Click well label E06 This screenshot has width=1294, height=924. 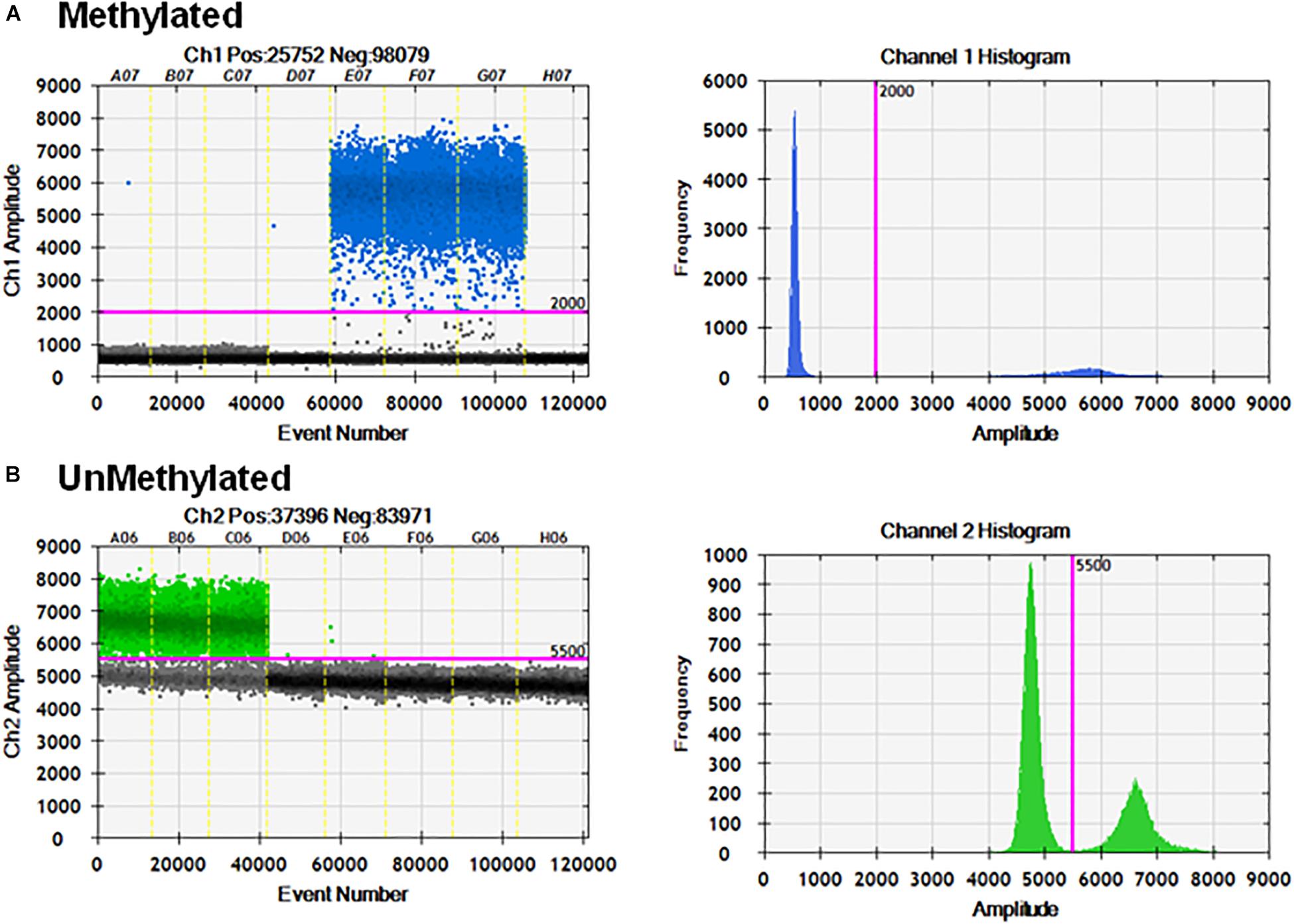coord(354,538)
